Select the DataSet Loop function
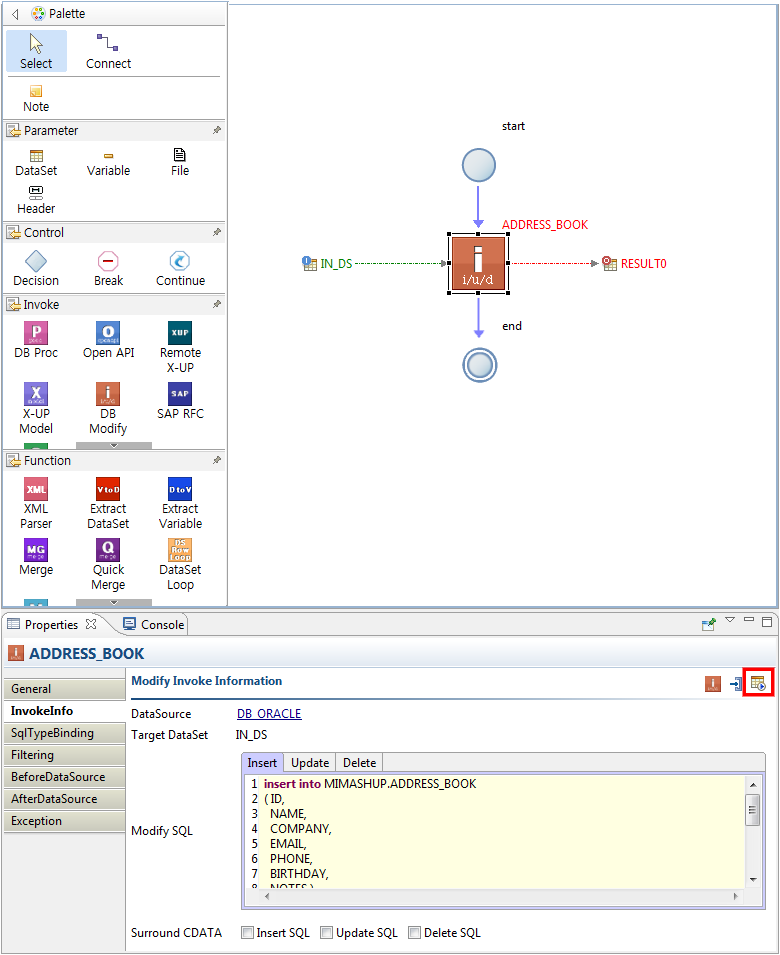 (x=180, y=565)
